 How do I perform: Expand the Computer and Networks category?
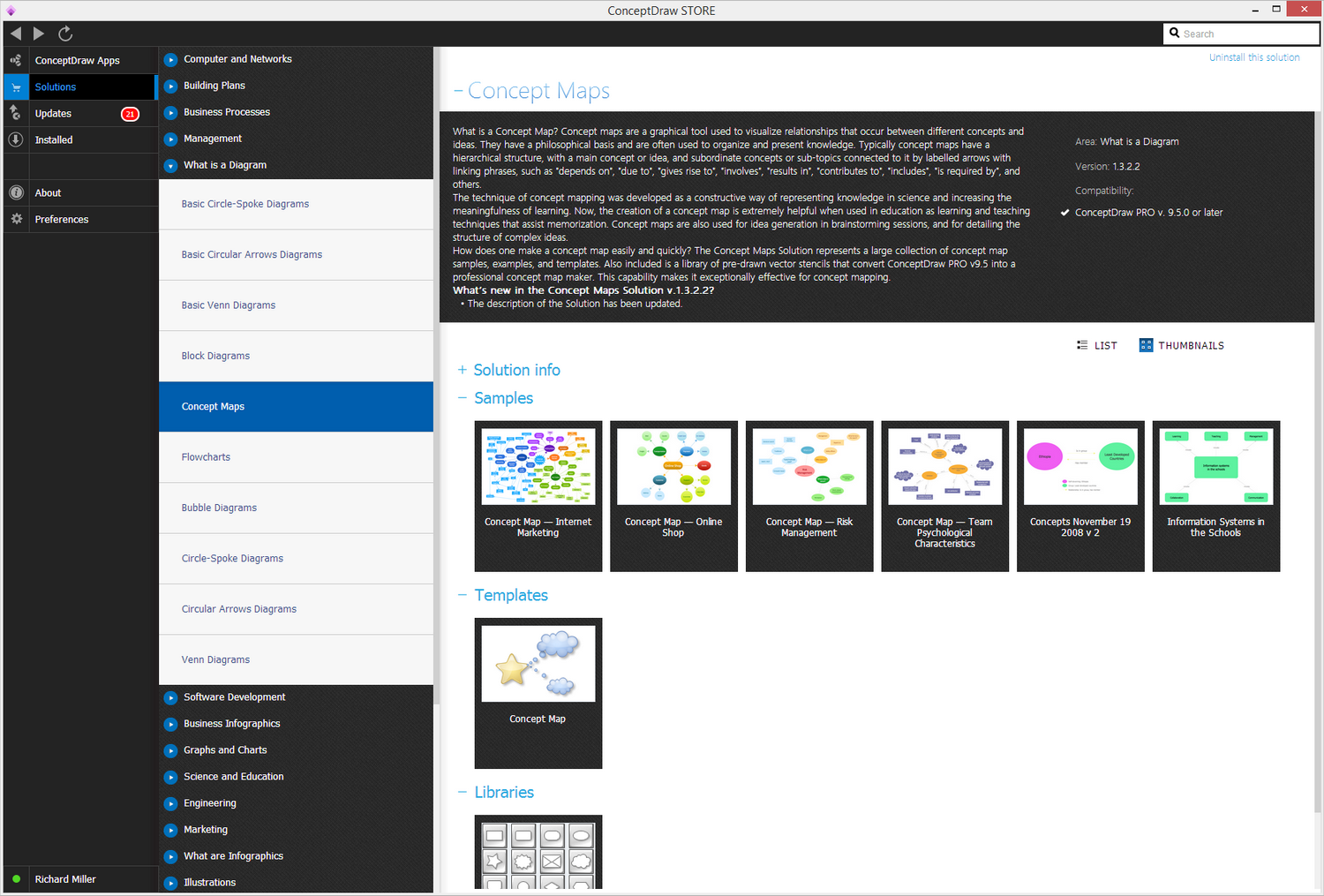[x=171, y=60]
